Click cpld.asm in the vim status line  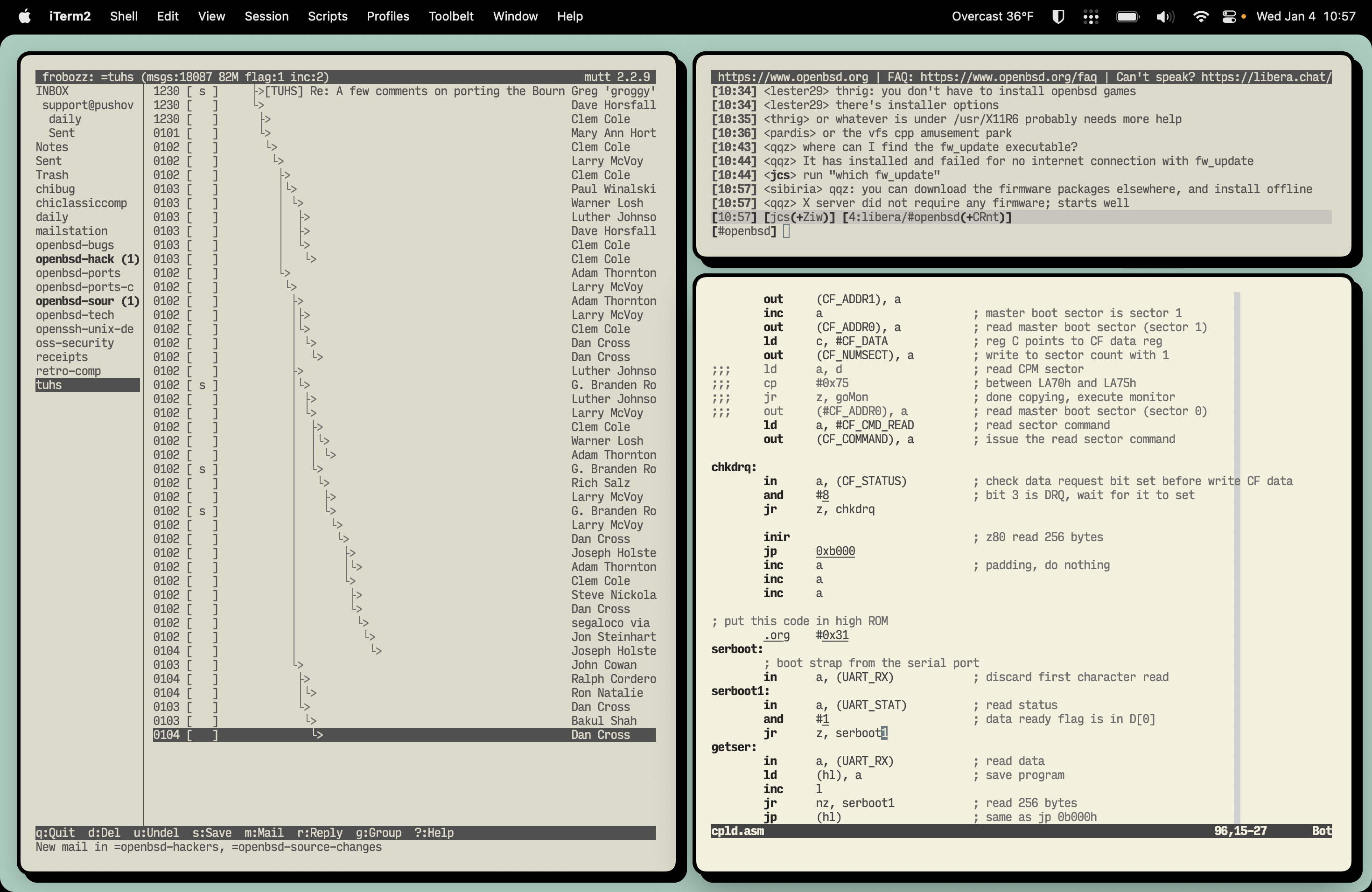[x=737, y=831]
